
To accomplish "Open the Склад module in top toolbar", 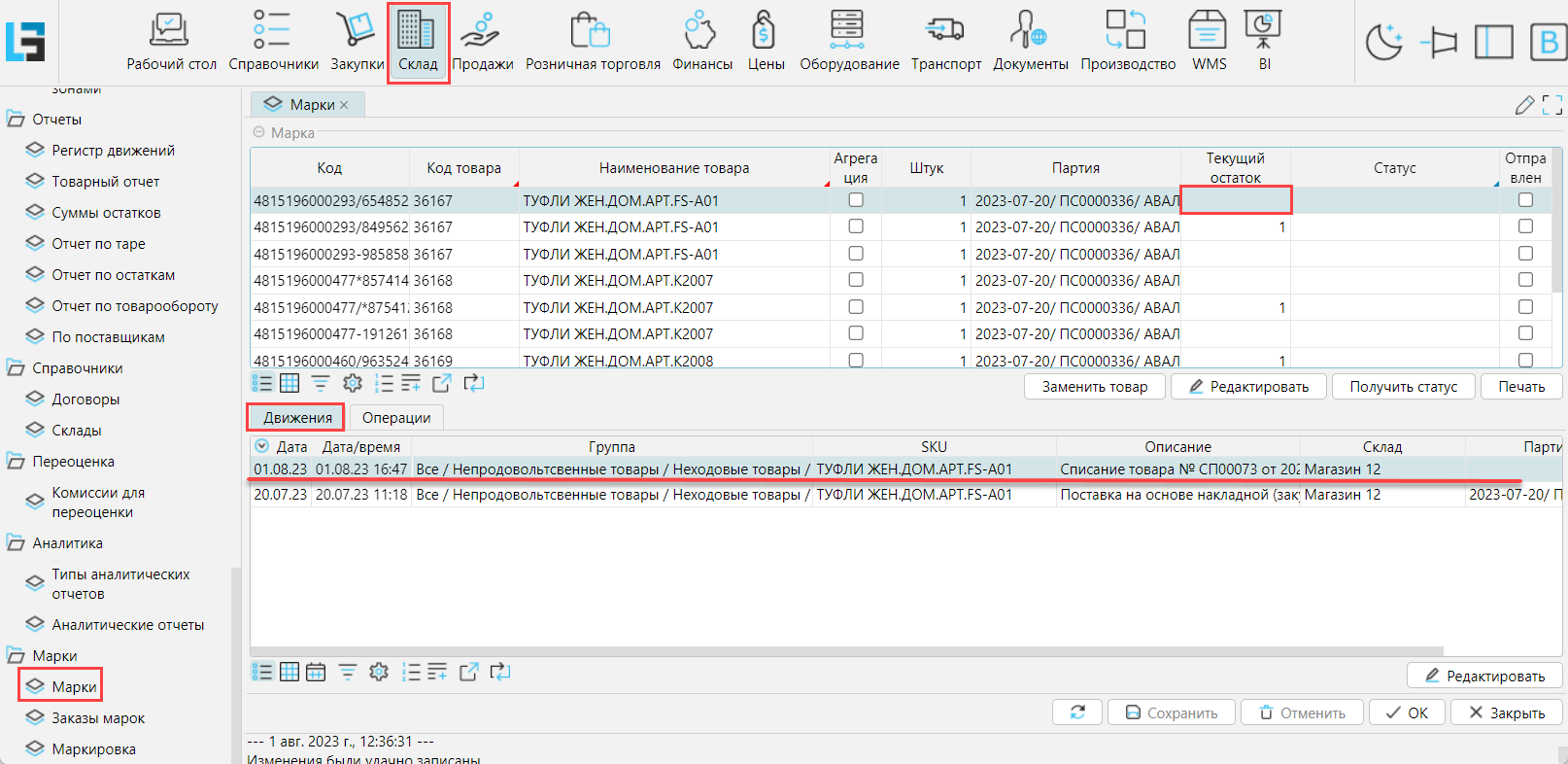I will [418, 43].
